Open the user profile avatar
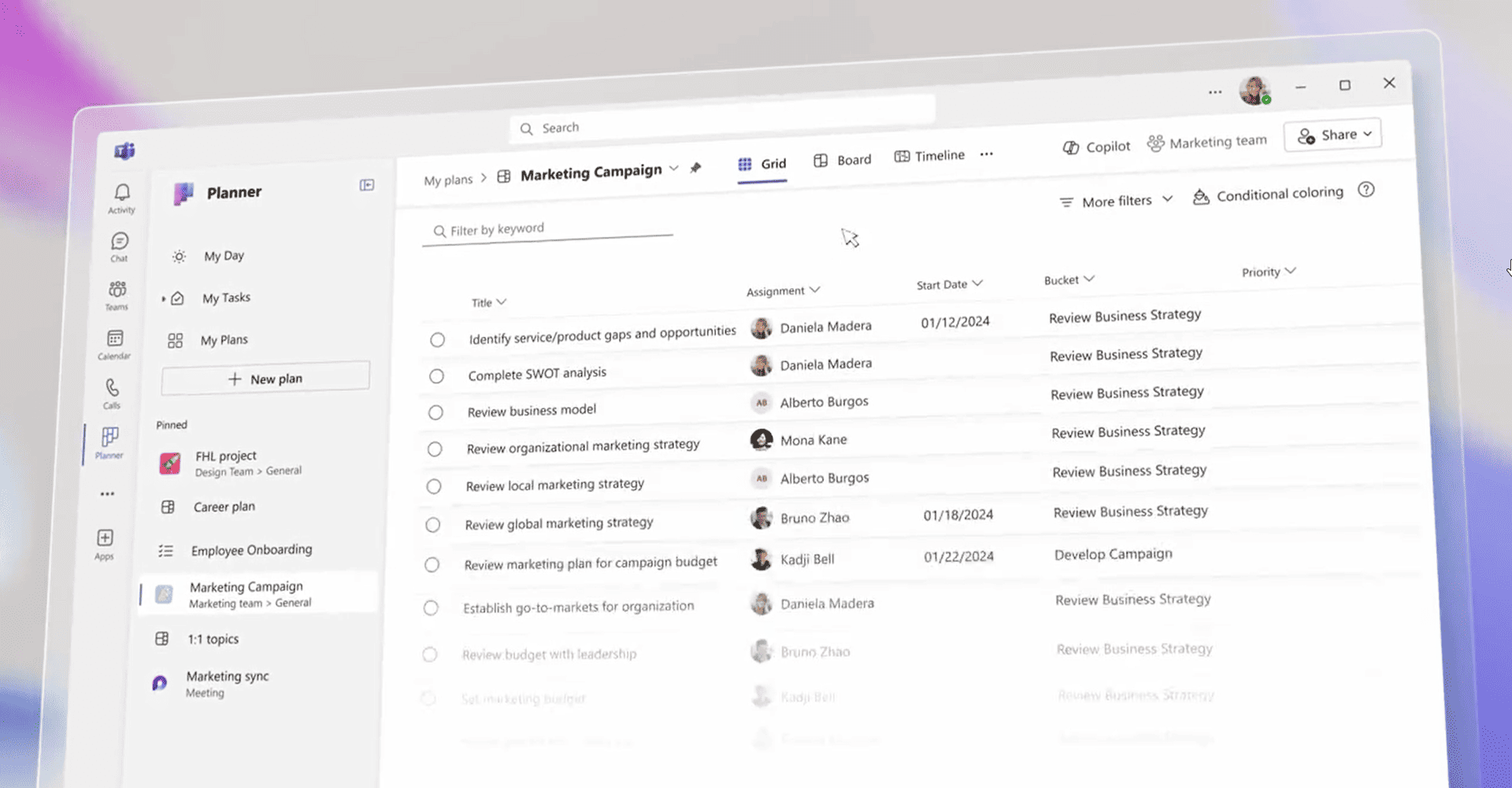This screenshot has width=1512, height=788. point(1254,90)
